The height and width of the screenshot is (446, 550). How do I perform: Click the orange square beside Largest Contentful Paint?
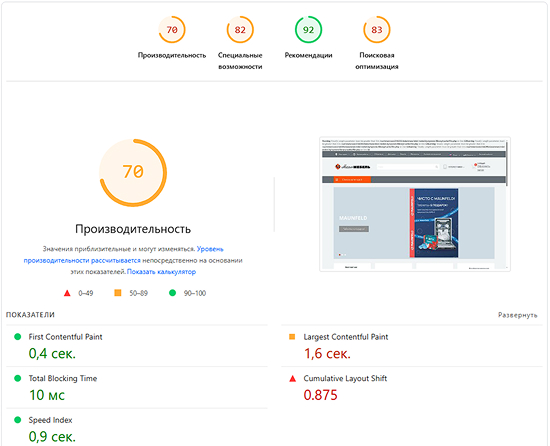[292, 337]
